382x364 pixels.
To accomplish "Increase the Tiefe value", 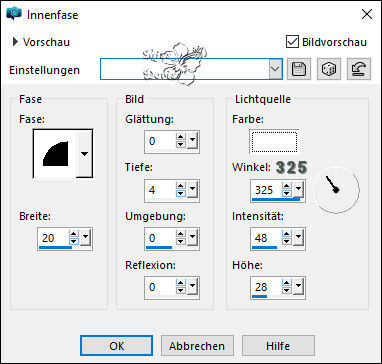I will pos(181,186).
